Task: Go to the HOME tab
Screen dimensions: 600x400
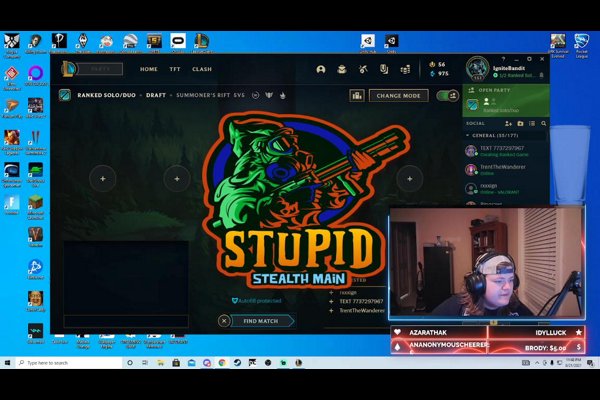Action: coord(148,69)
